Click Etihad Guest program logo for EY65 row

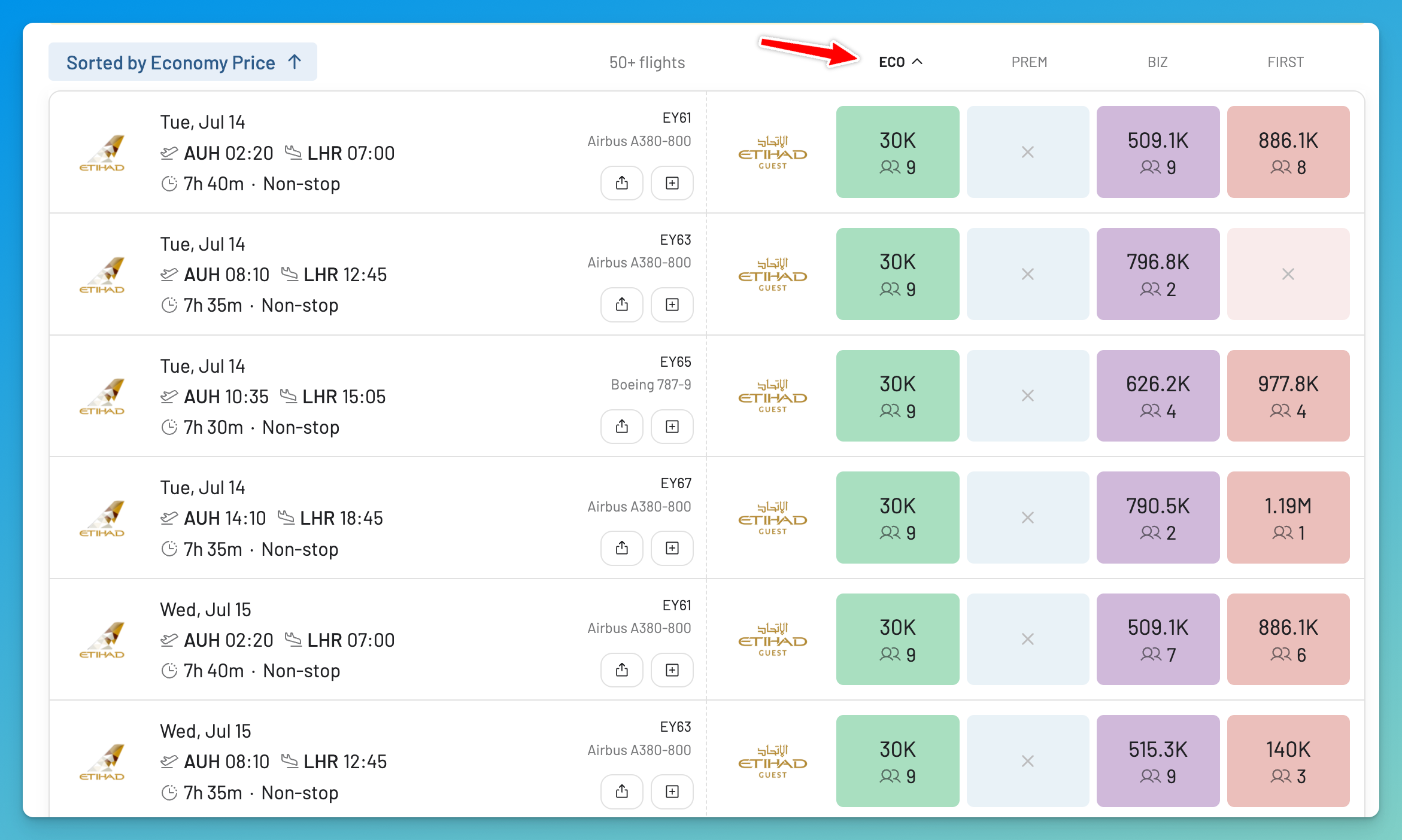point(772,396)
